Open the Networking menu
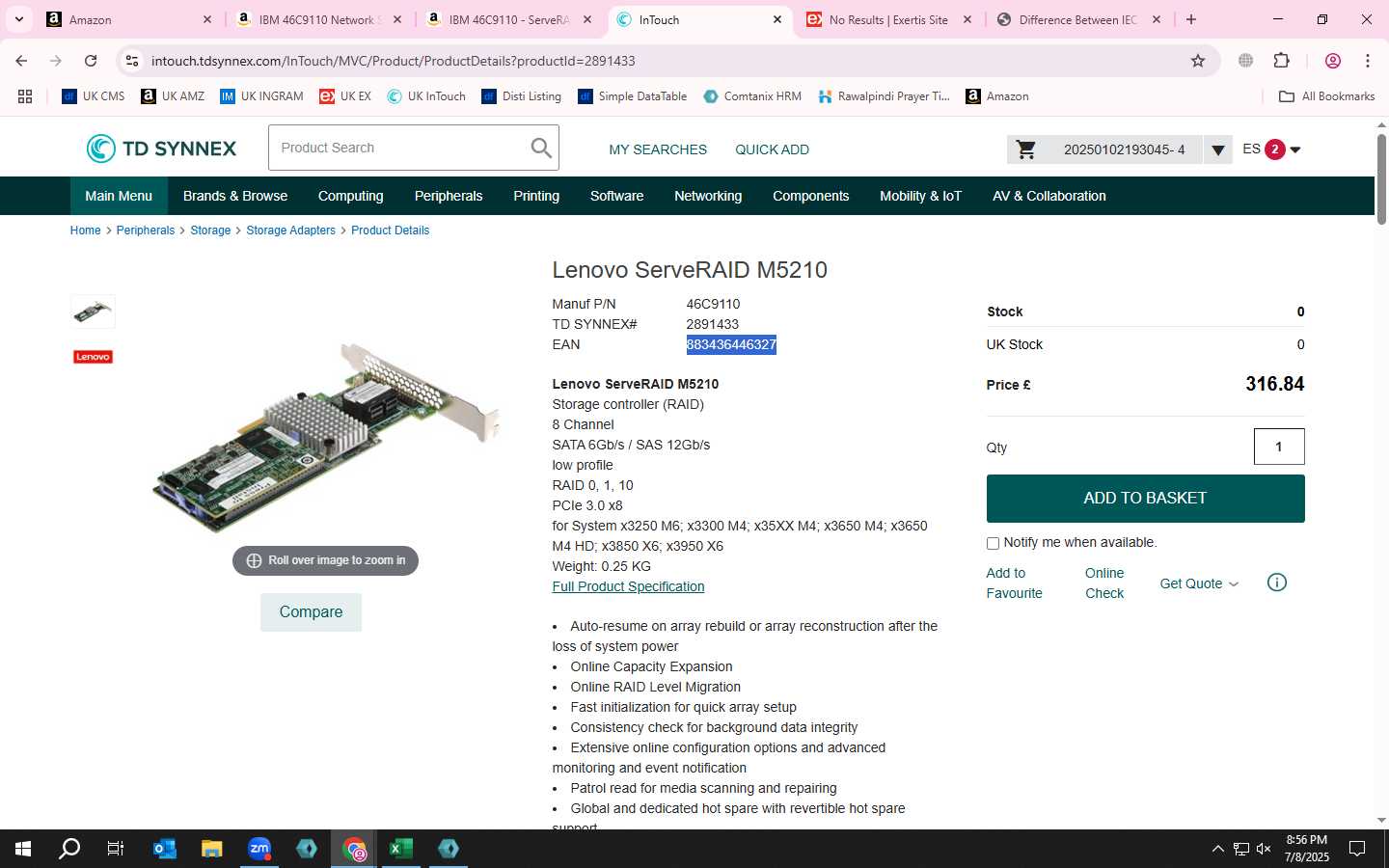The width and height of the screenshot is (1389, 868). (708, 196)
